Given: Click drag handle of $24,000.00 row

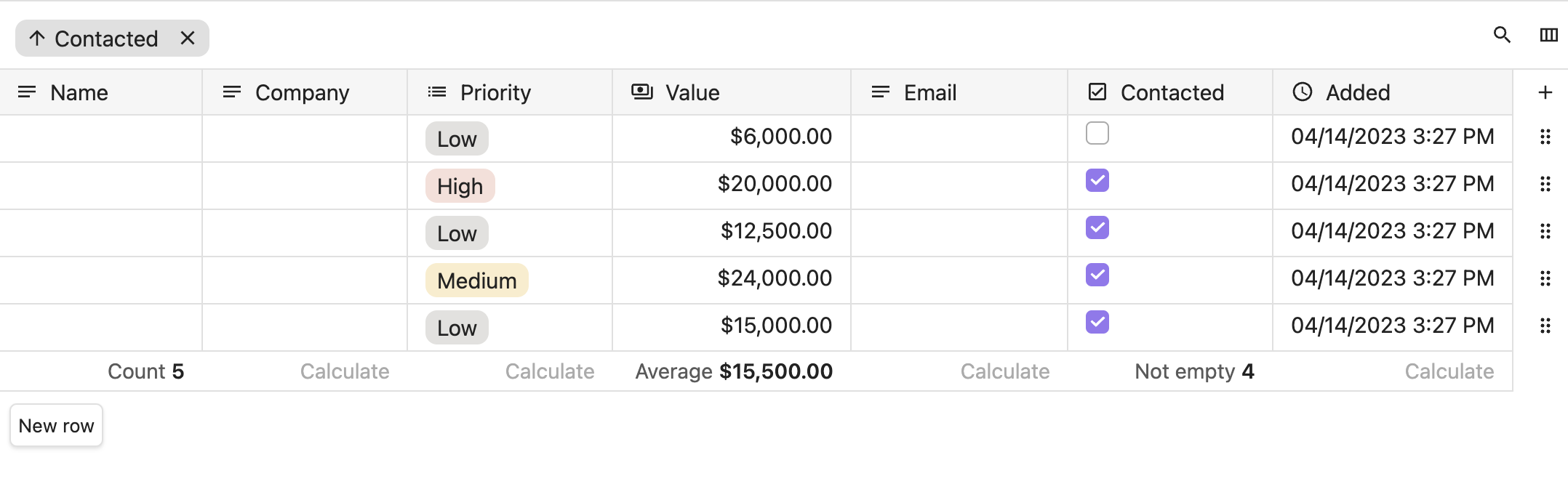Looking at the screenshot, I should (1545, 278).
